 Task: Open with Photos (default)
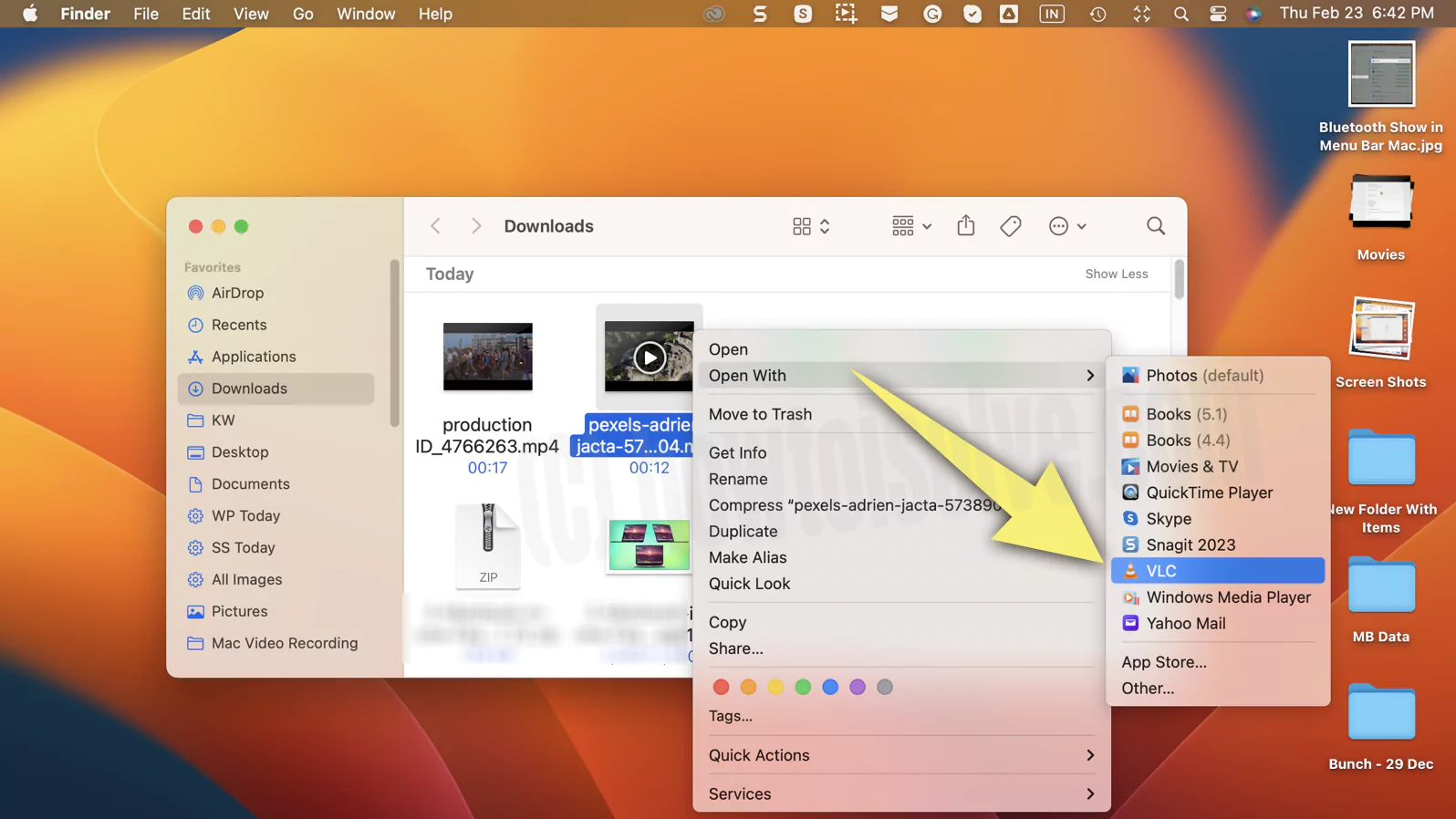tap(1218, 376)
